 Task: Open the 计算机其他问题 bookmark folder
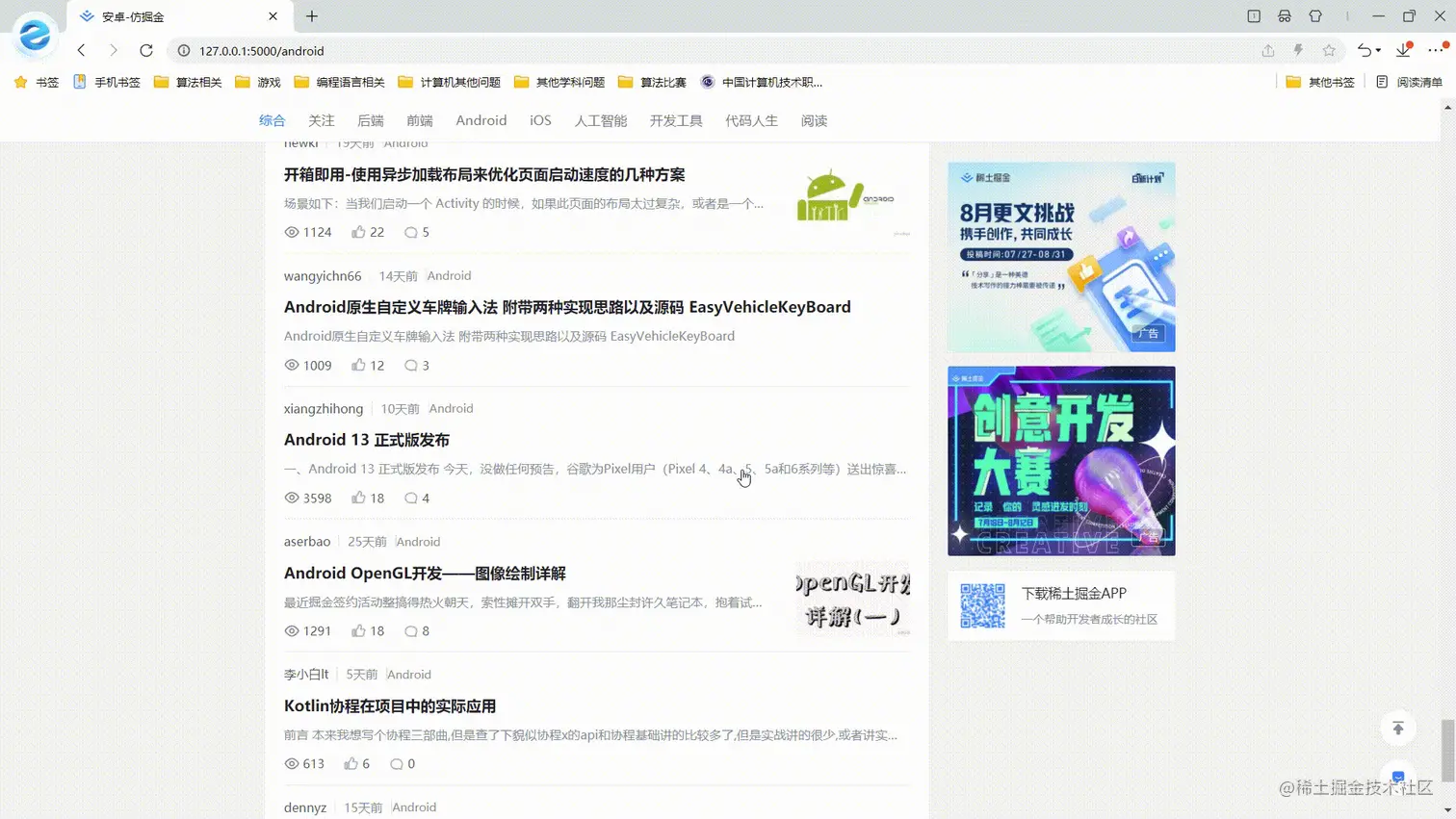click(450, 82)
